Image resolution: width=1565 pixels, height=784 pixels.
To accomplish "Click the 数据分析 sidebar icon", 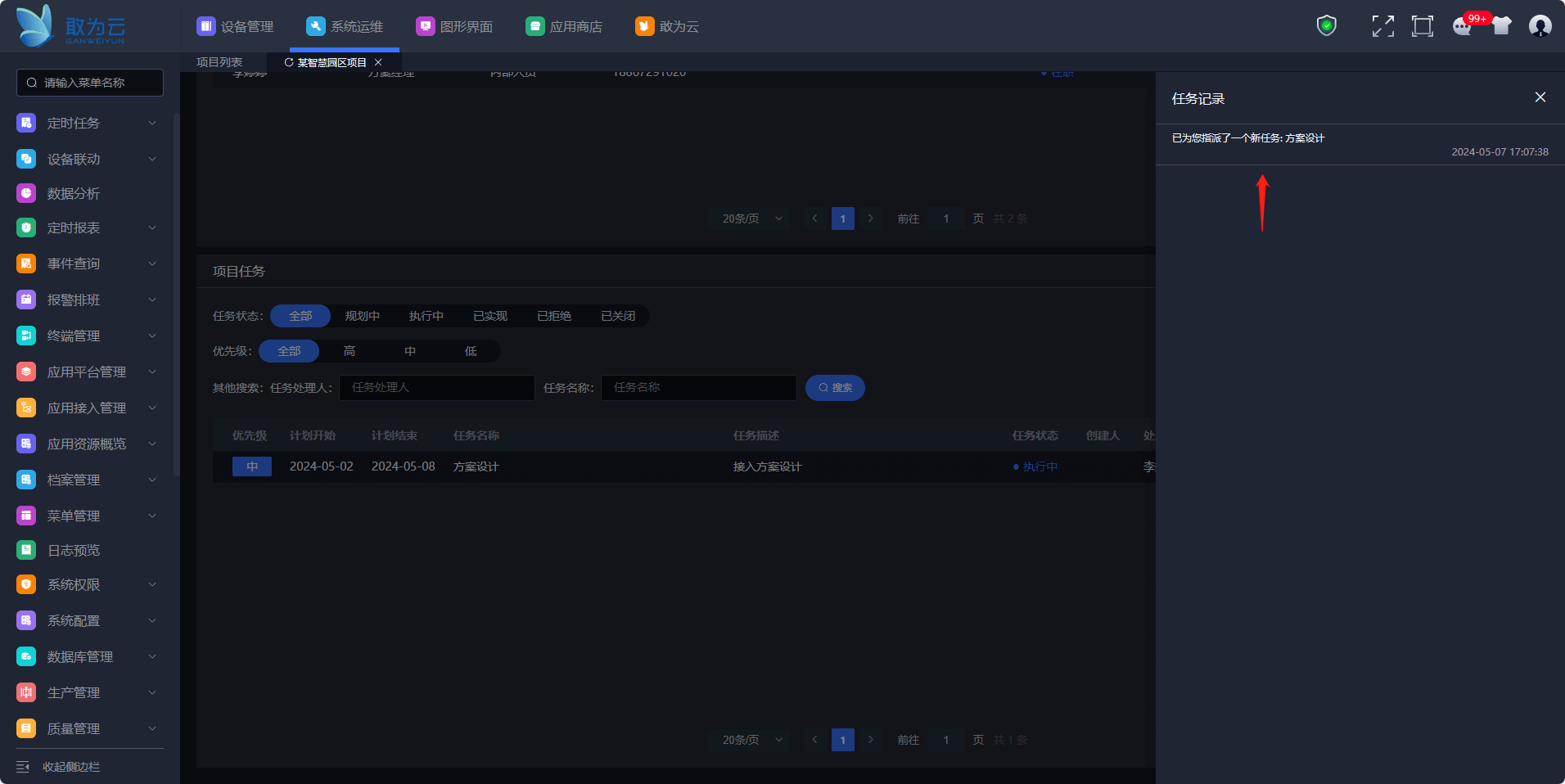I will click(x=26, y=193).
